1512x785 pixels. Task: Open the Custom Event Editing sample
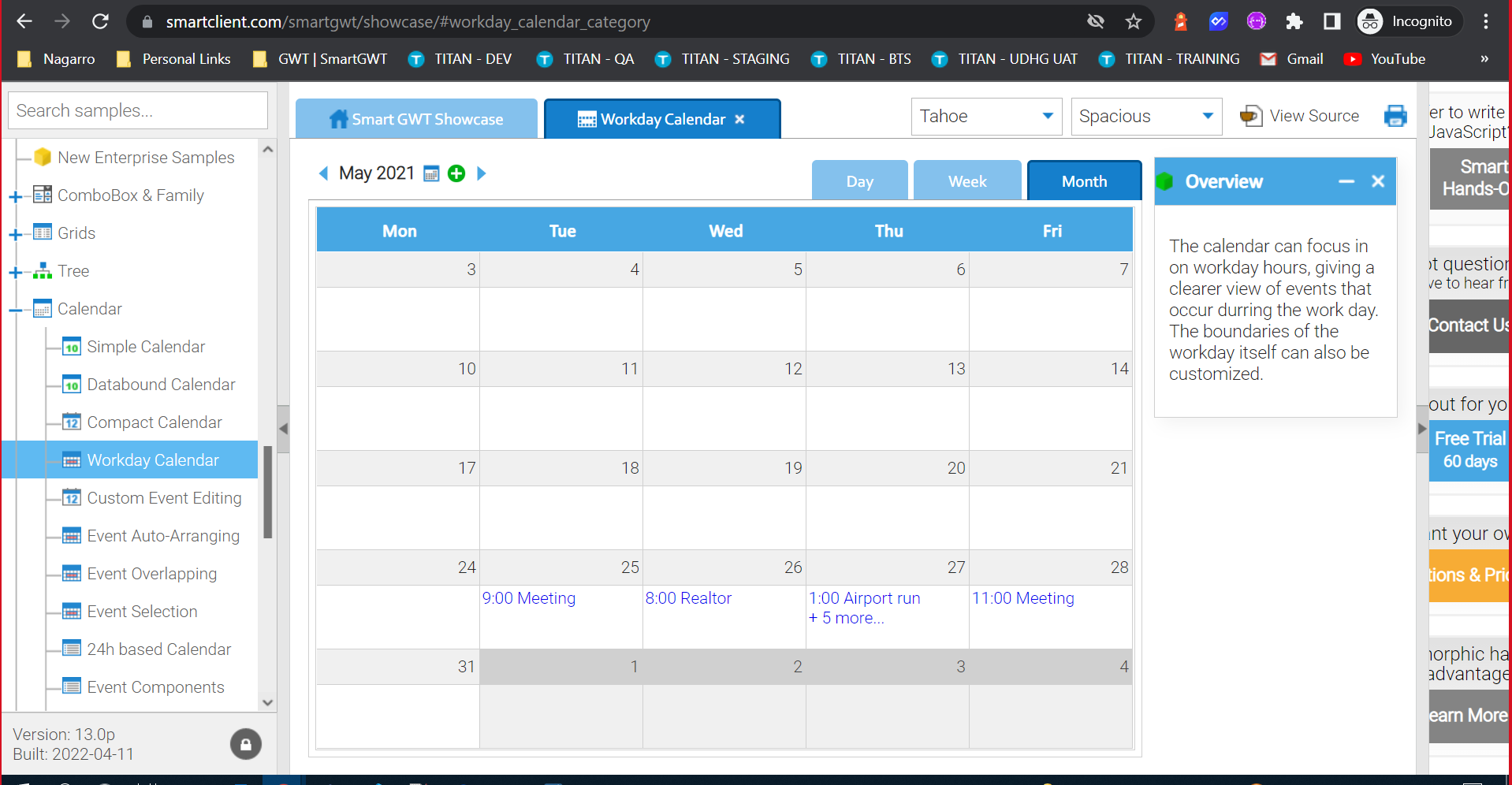(x=164, y=498)
